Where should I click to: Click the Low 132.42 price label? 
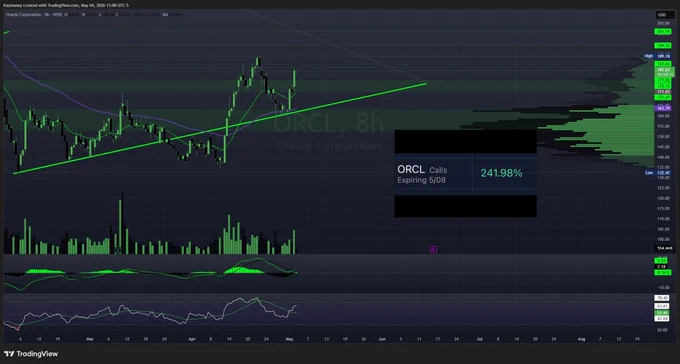(657, 173)
